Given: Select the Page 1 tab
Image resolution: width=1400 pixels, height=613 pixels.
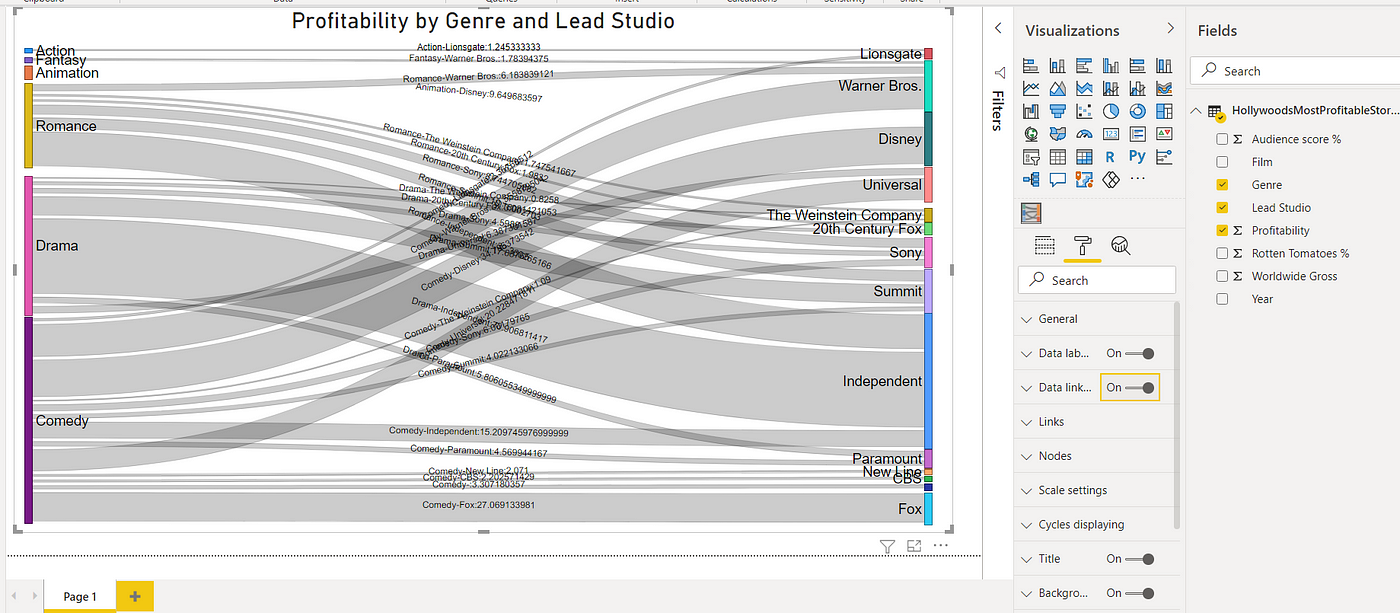Looking at the screenshot, I should [80, 596].
